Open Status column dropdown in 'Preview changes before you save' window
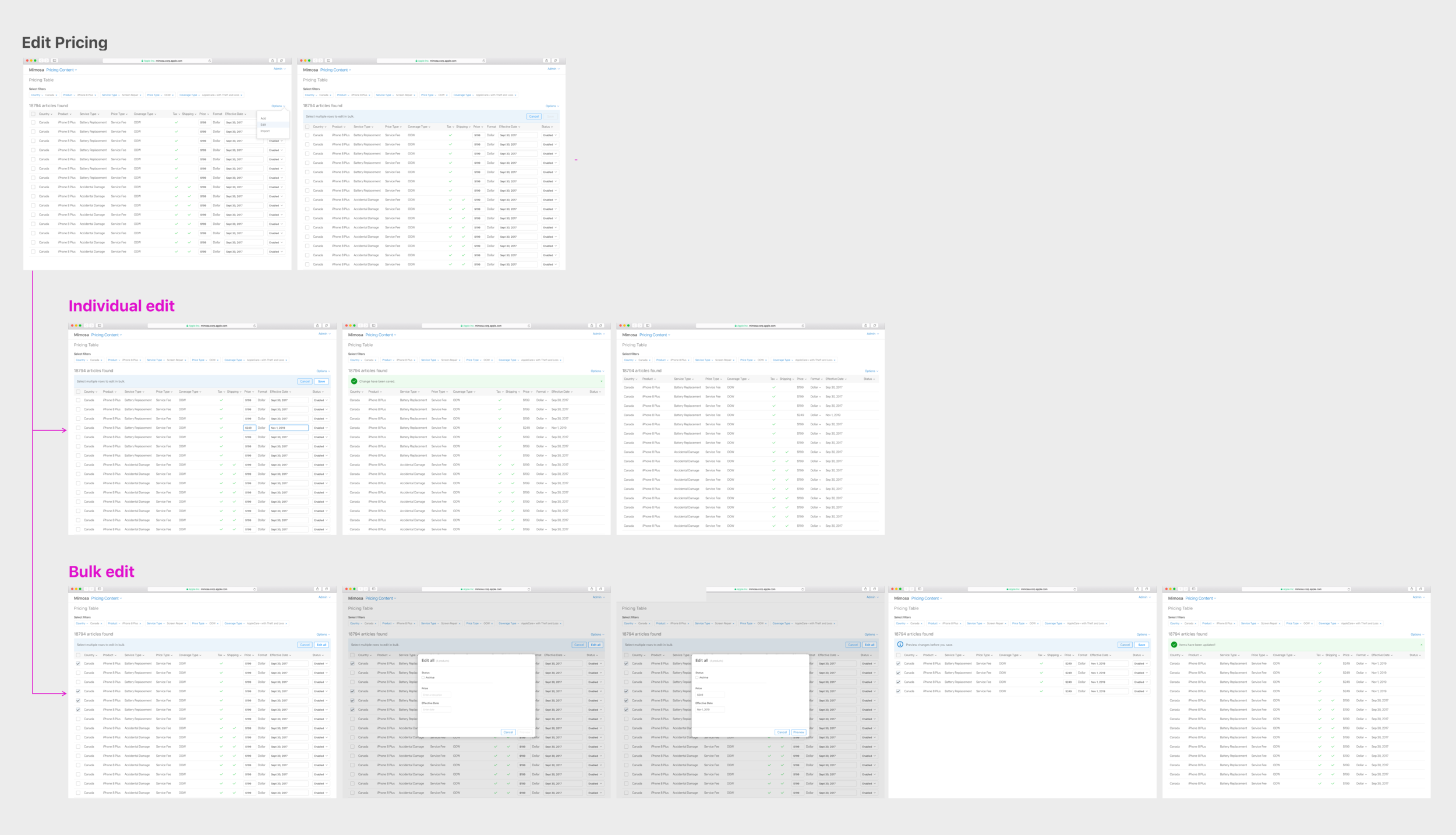This screenshot has width=1456, height=835. coord(1139,655)
